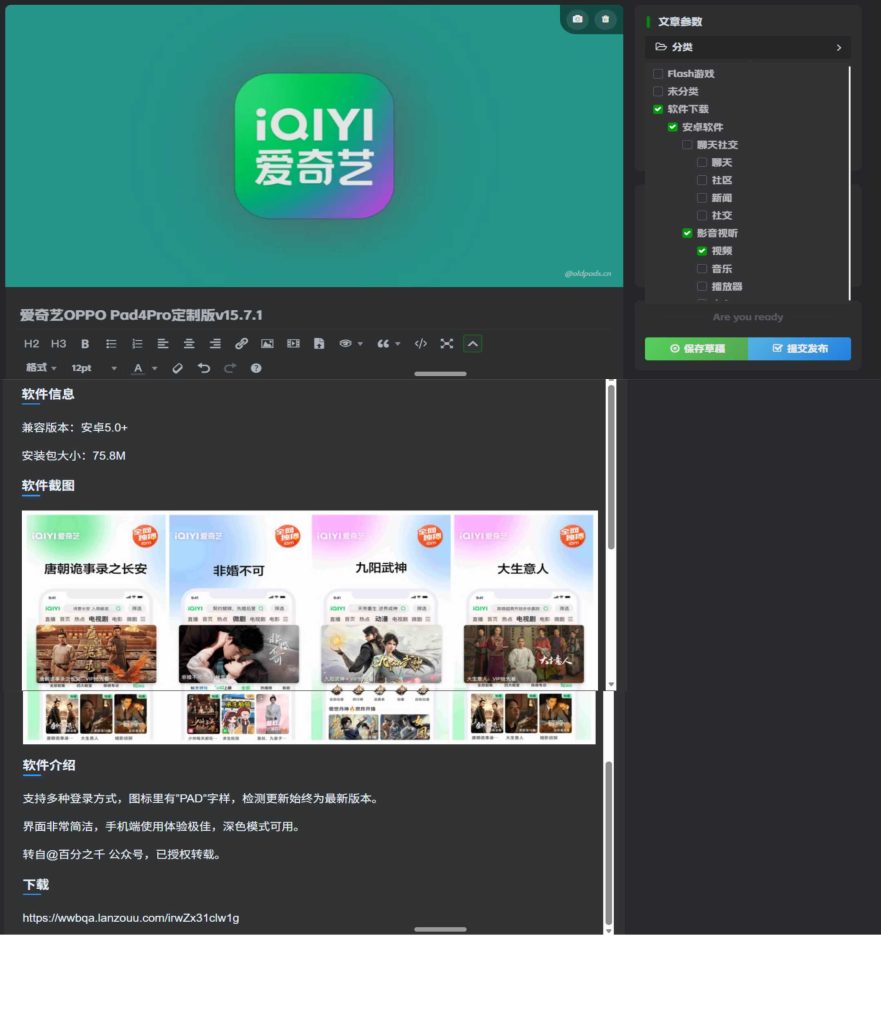Open the editor help icon
Screen dimensions: 881x1024
click(256, 368)
